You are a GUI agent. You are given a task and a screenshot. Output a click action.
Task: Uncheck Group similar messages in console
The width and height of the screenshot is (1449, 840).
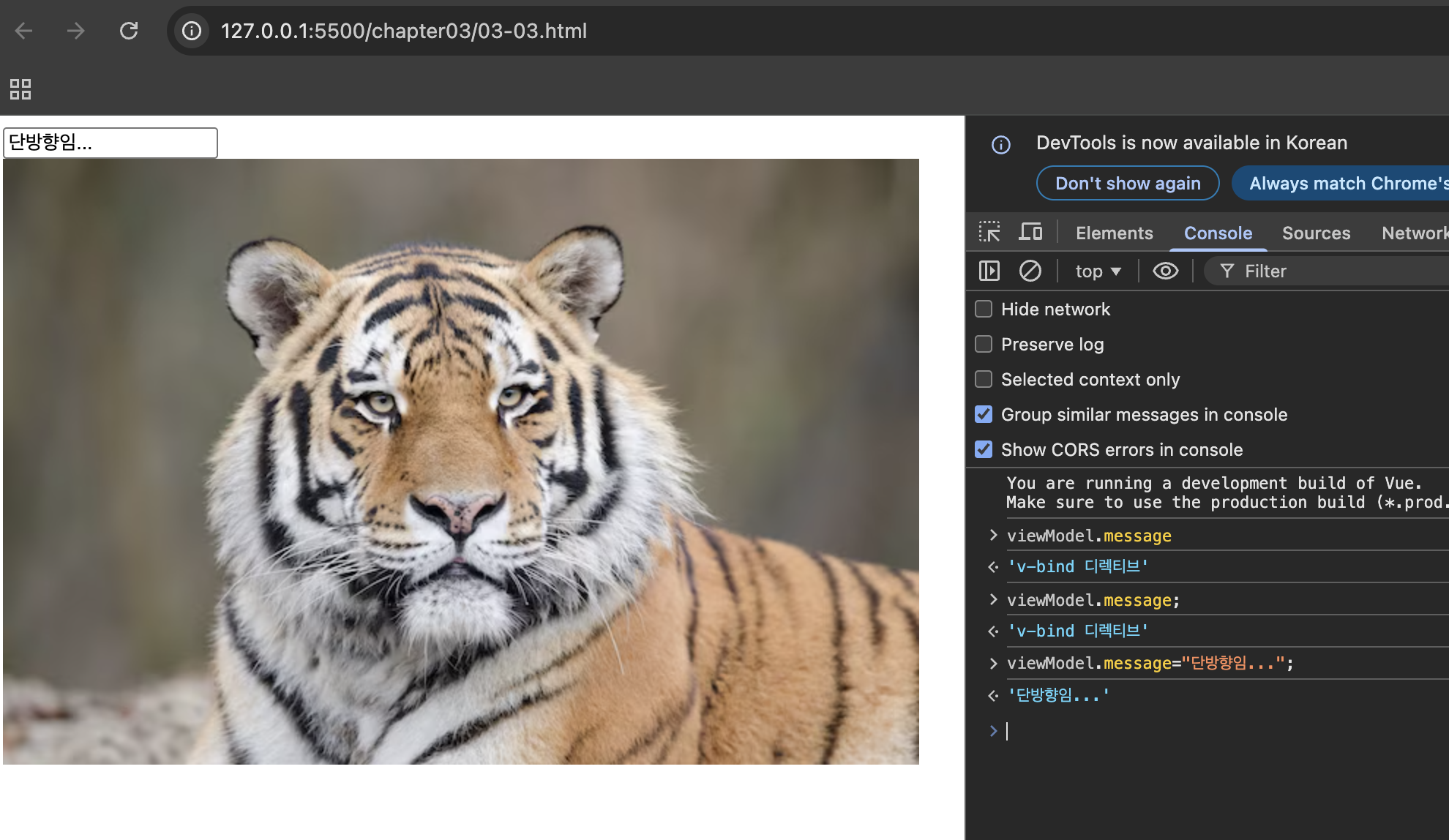984,414
